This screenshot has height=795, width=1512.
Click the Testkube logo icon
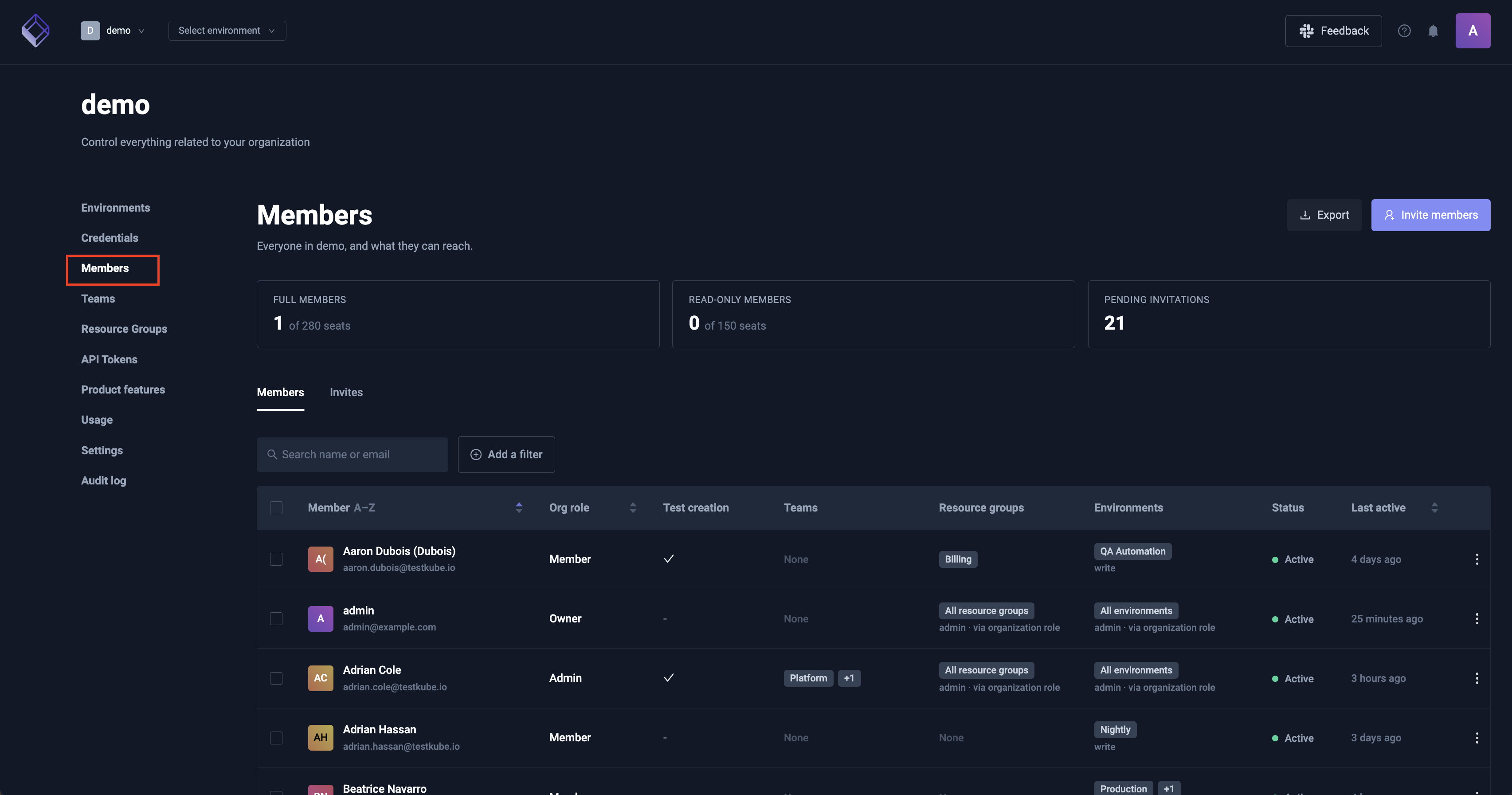35,31
